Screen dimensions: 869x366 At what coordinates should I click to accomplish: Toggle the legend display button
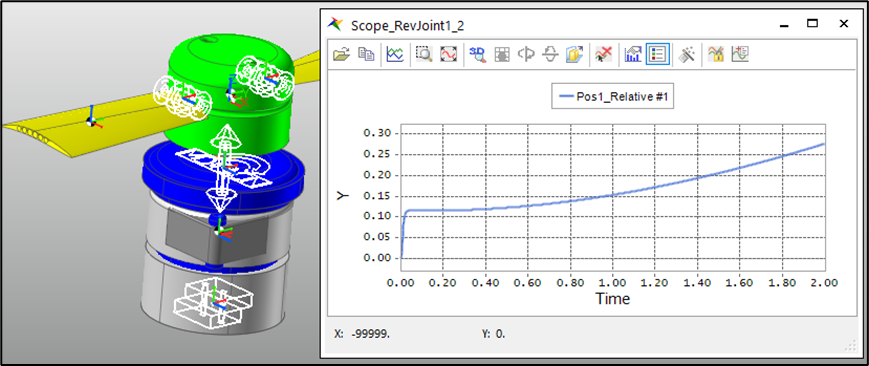tap(658, 54)
